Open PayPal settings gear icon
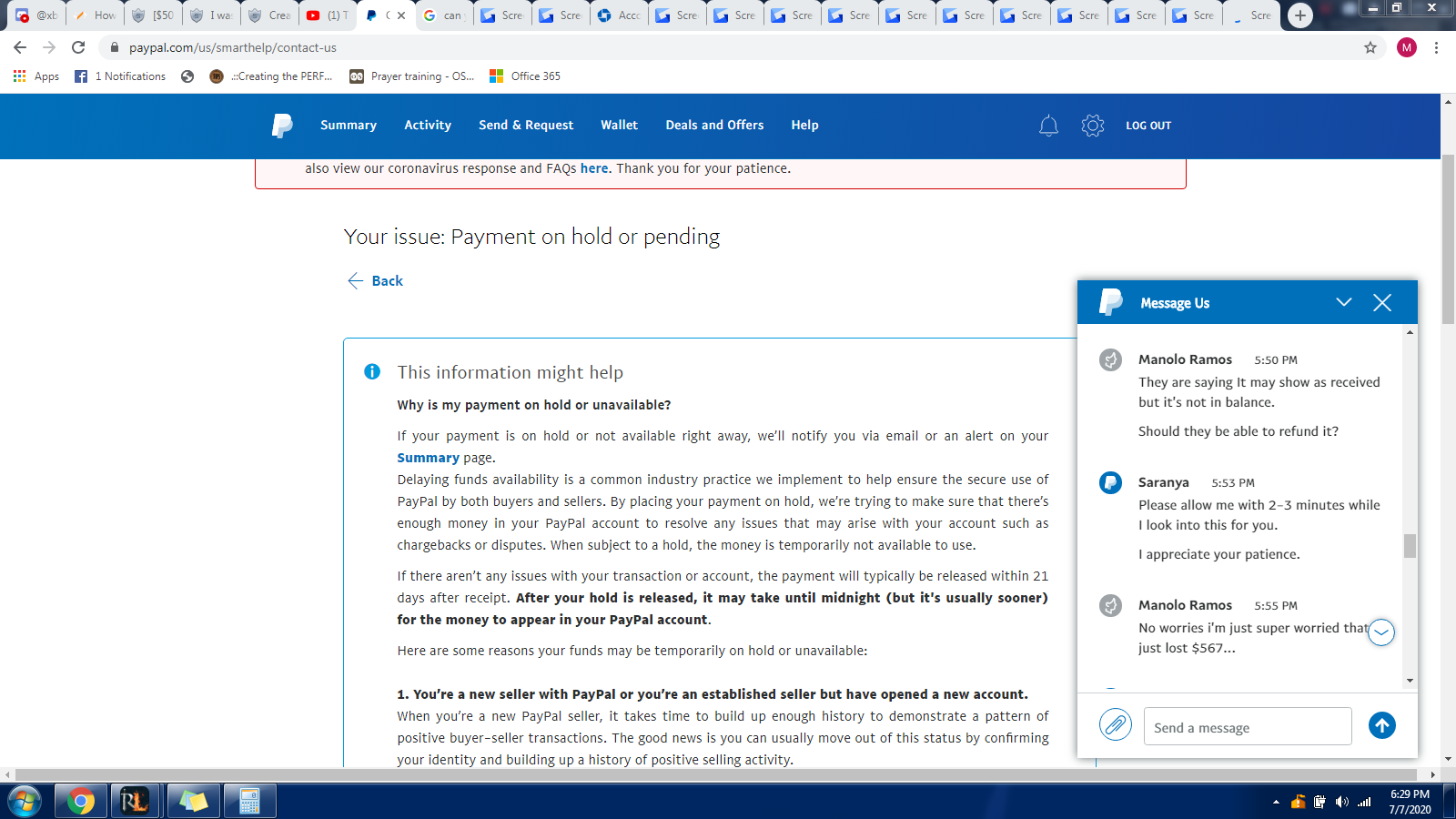 tap(1093, 126)
